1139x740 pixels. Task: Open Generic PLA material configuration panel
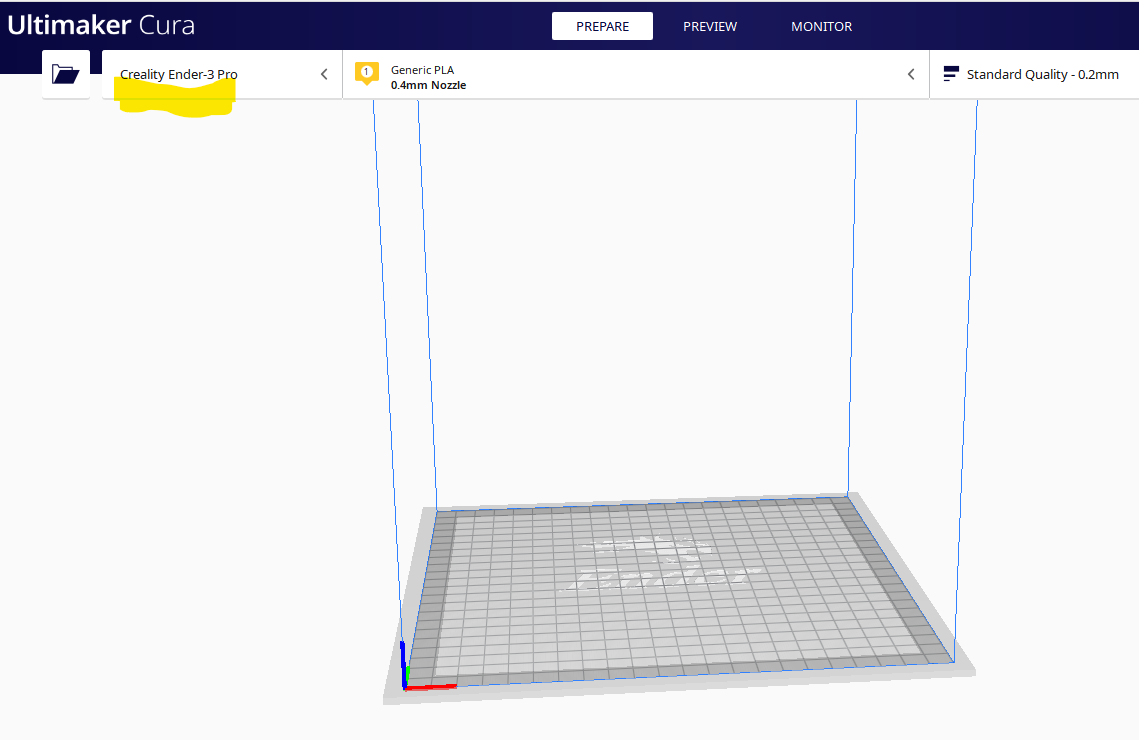pos(636,74)
